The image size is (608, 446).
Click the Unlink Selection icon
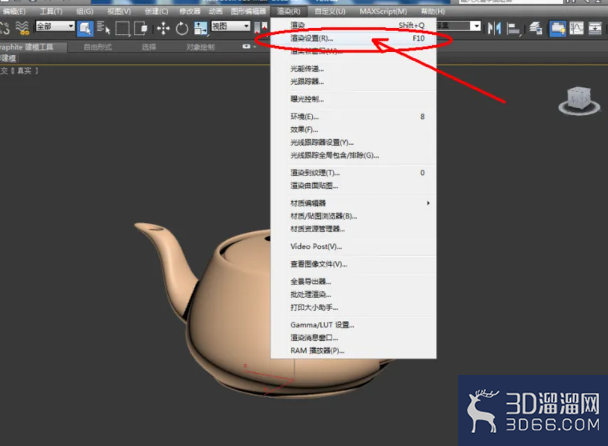click(x=4, y=28)
